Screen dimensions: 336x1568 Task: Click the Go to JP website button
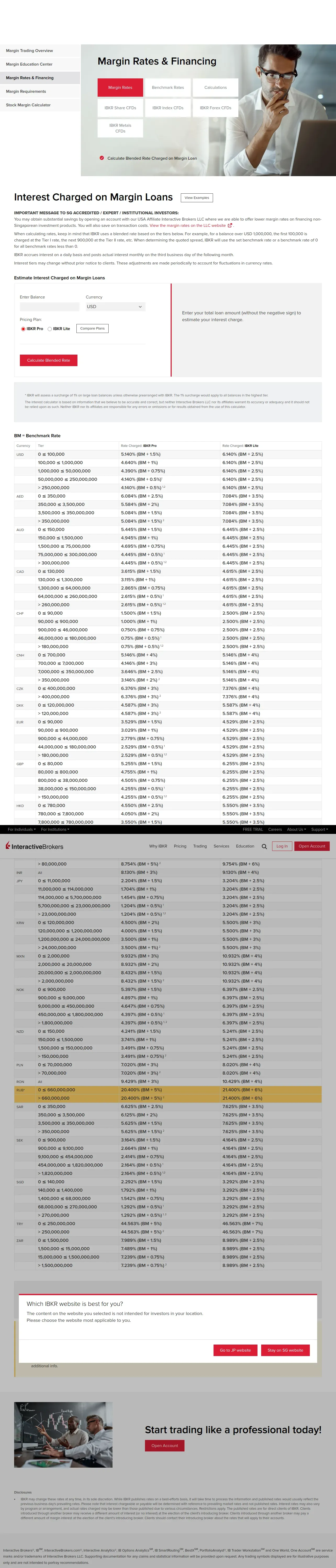click(x=235, y=1350)
